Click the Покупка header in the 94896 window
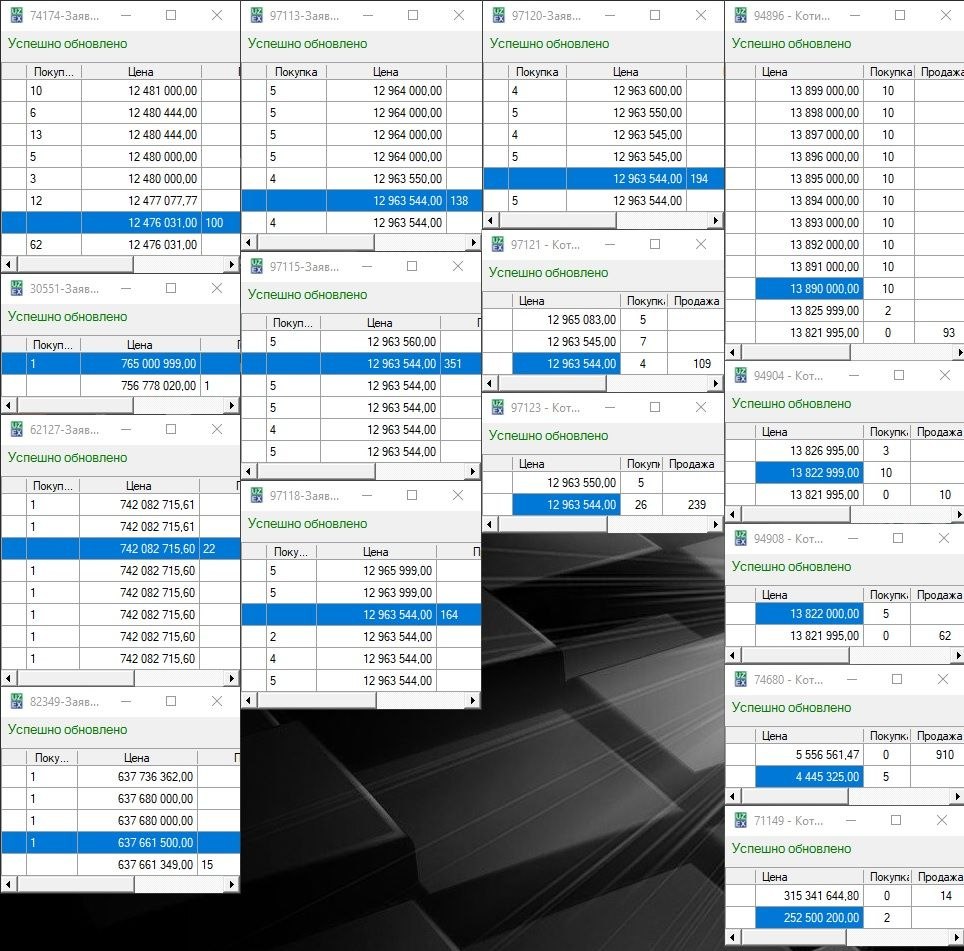Viewport: 964px width, 951px height. click(889, 72)
